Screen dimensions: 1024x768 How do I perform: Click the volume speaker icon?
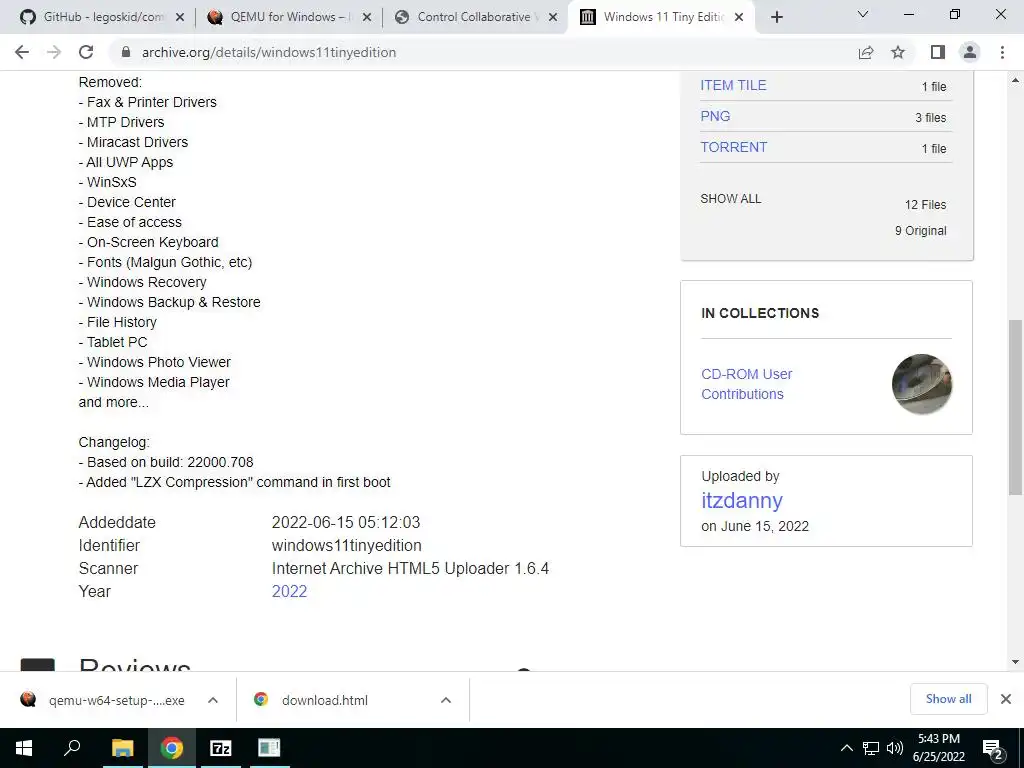pos(895,748)
